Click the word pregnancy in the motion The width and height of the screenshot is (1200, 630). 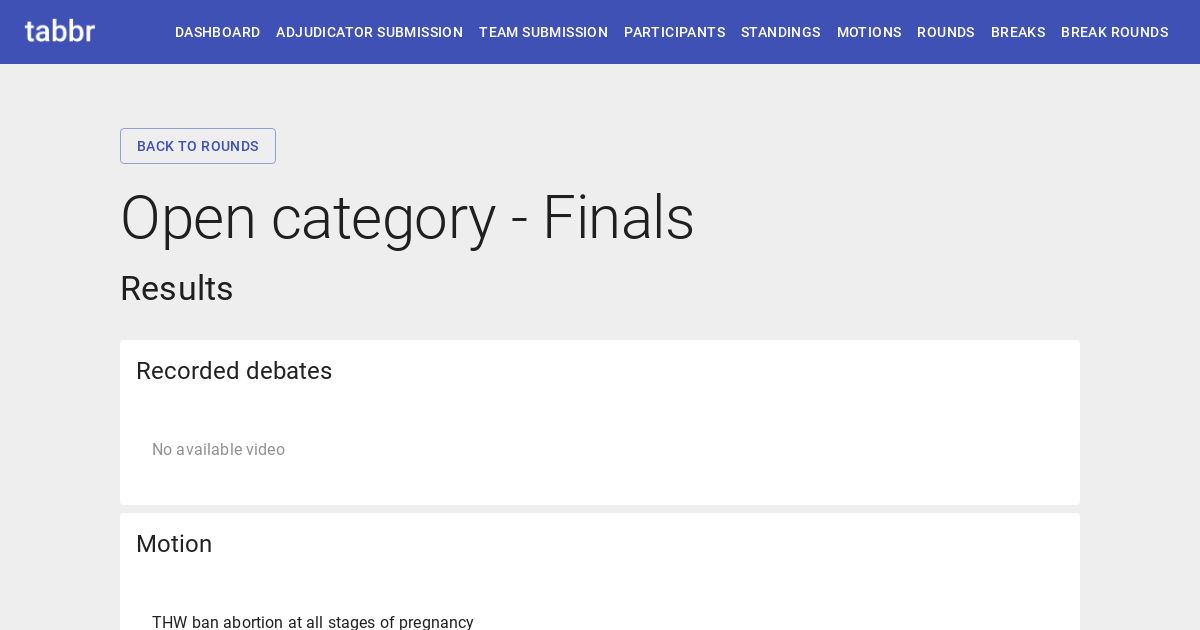tap(436, 622)
